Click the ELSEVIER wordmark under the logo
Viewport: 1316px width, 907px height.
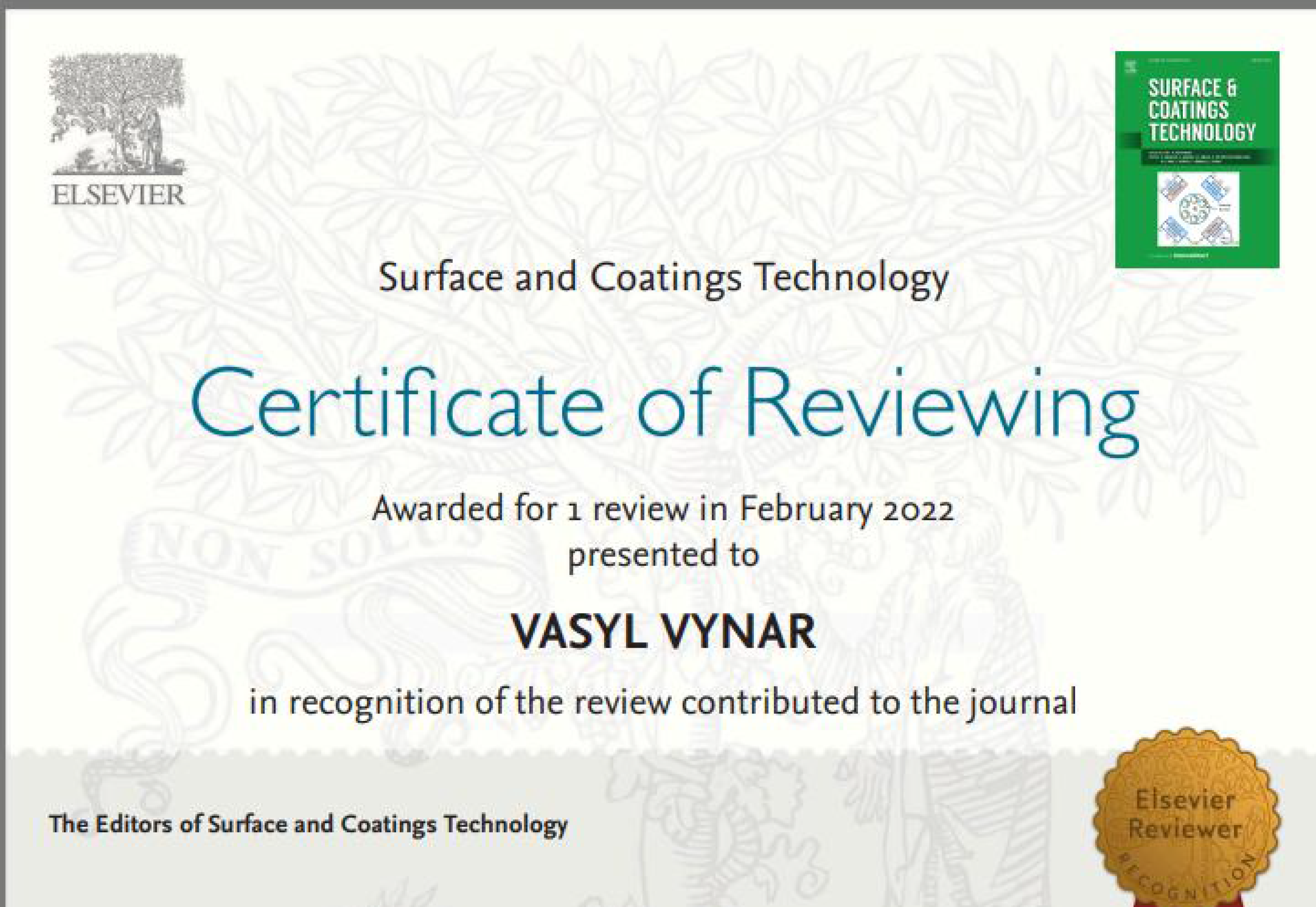tap(118, 195)
